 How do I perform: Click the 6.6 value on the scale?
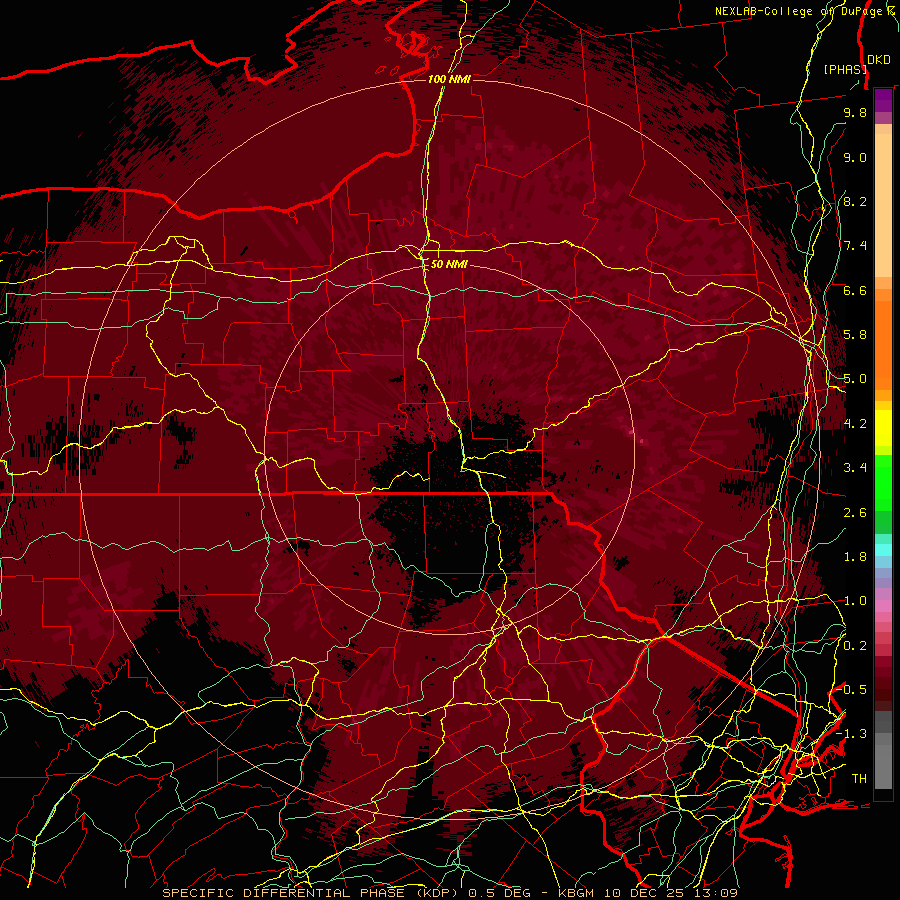855,290
